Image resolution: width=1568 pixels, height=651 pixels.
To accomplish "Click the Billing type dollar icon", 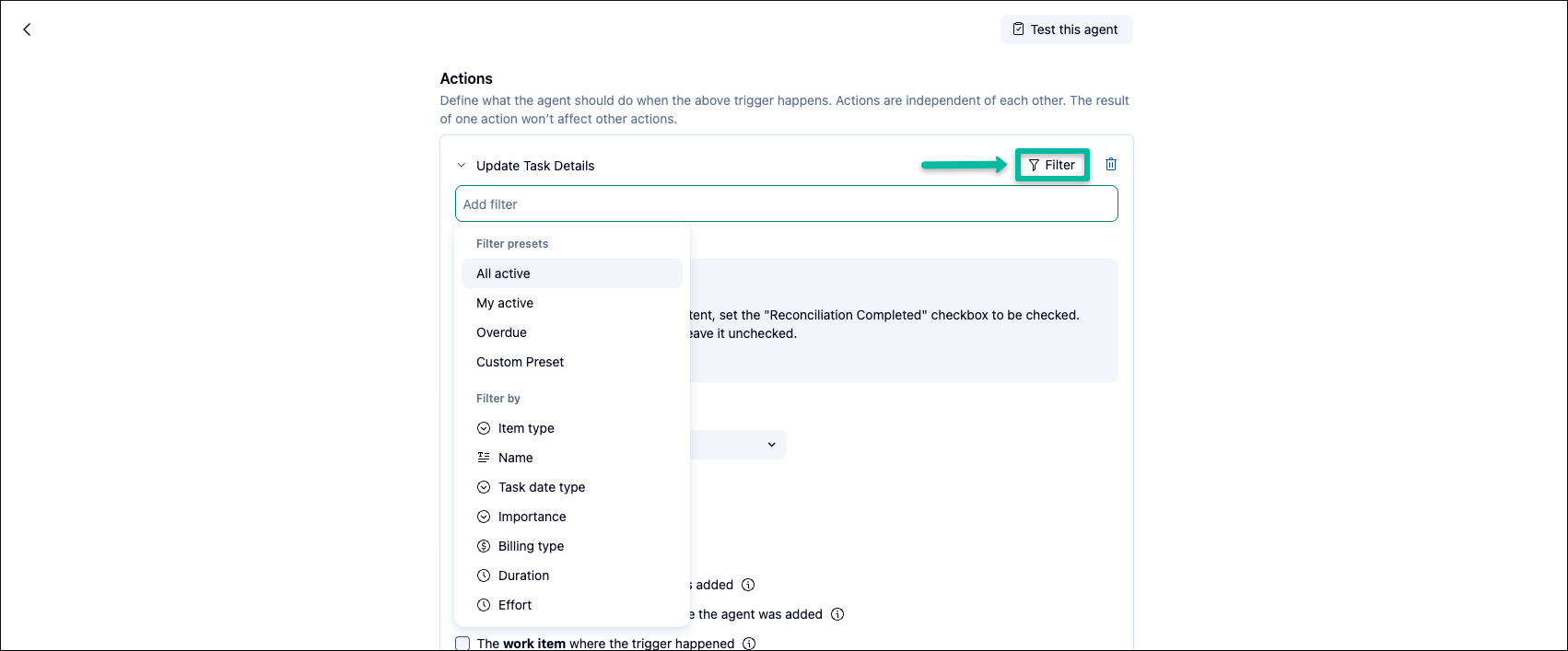I will pyautogui.click(x=484, y=546).
